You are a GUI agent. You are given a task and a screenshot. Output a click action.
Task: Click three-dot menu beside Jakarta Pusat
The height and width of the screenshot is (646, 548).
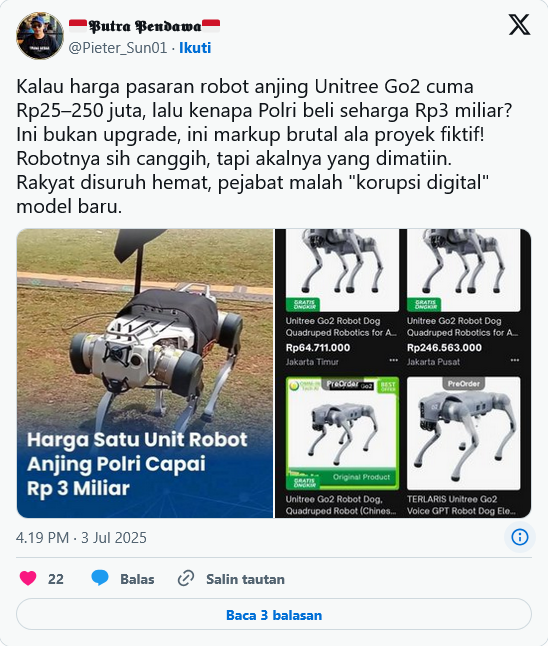coord(515,360)
